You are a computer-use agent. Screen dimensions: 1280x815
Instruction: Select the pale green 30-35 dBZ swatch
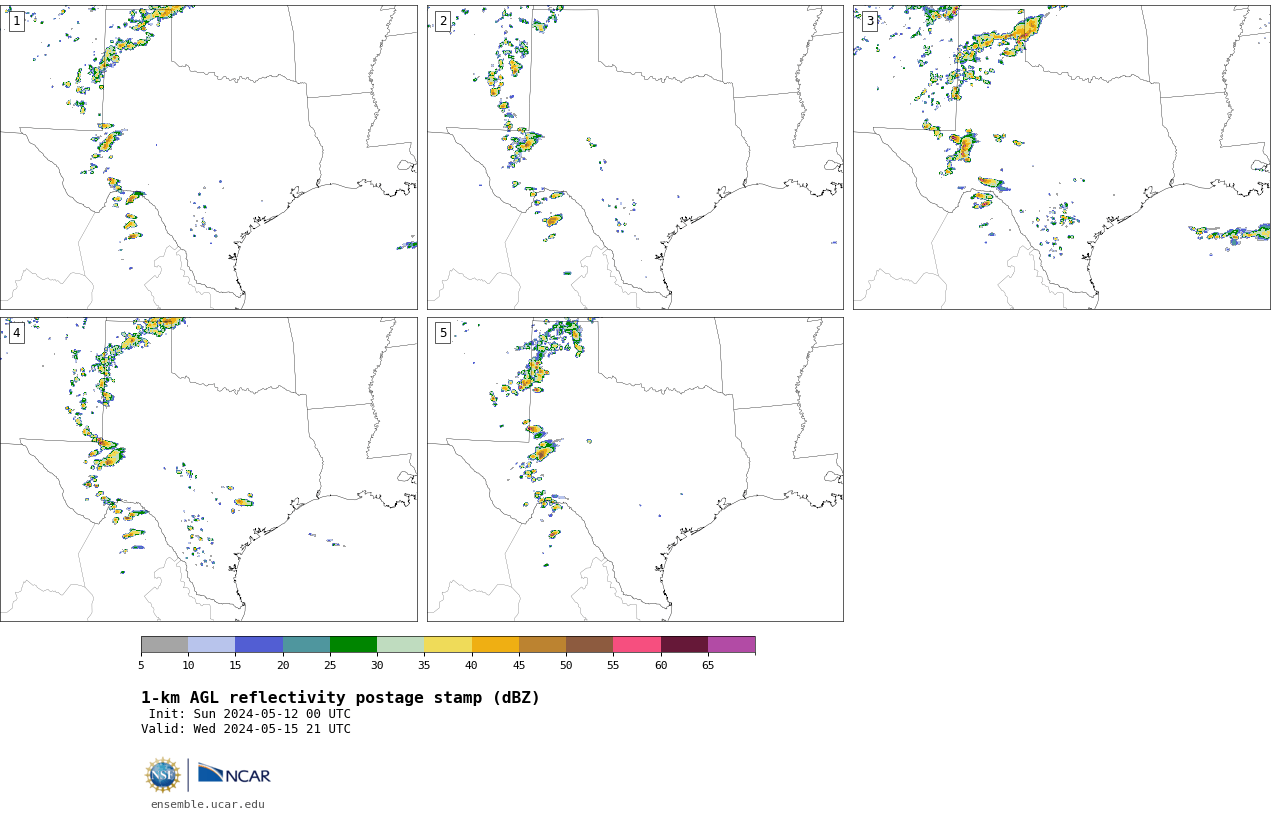coord(400,644)
